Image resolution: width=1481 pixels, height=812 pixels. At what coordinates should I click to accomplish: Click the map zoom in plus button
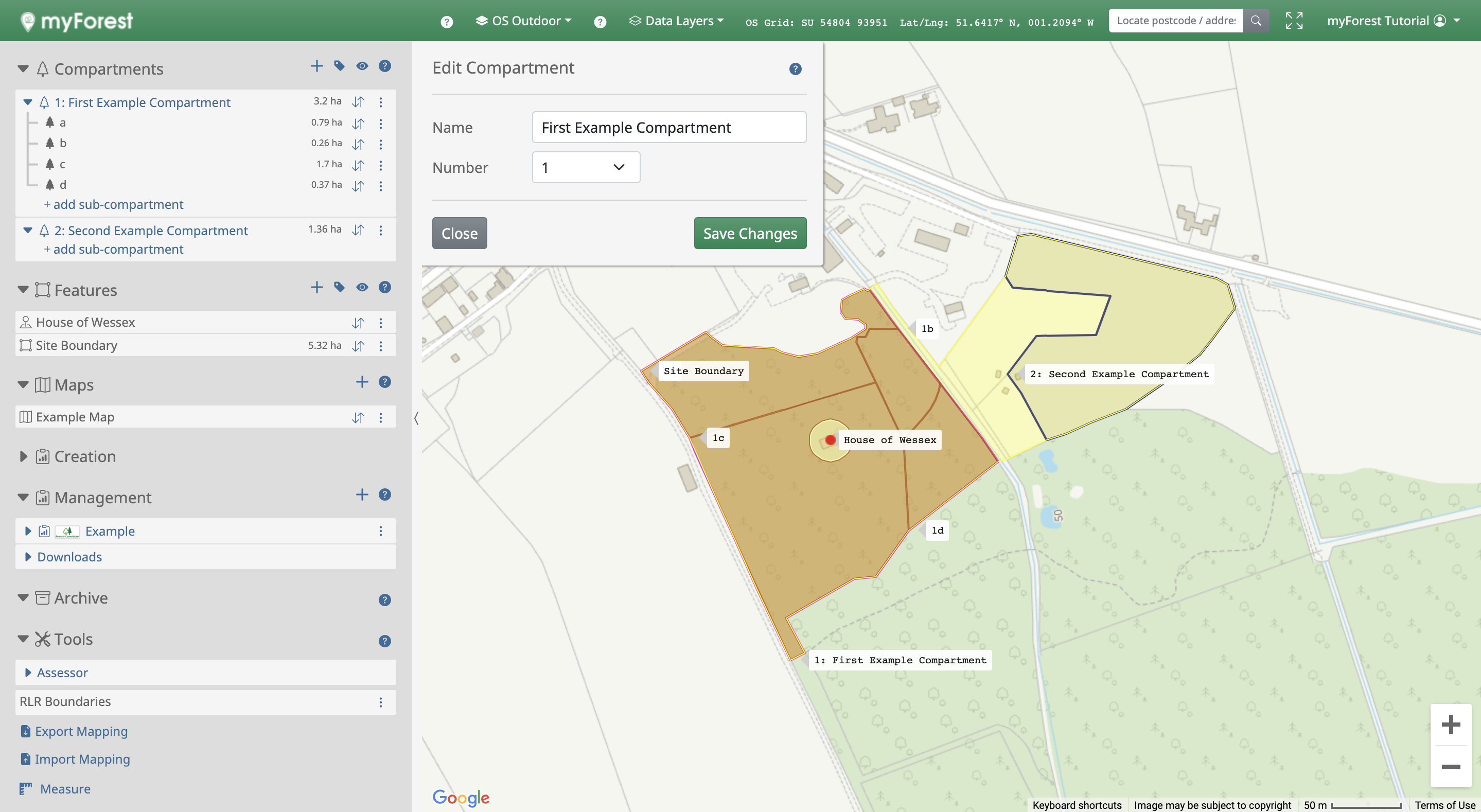[x=1451, y=725]
